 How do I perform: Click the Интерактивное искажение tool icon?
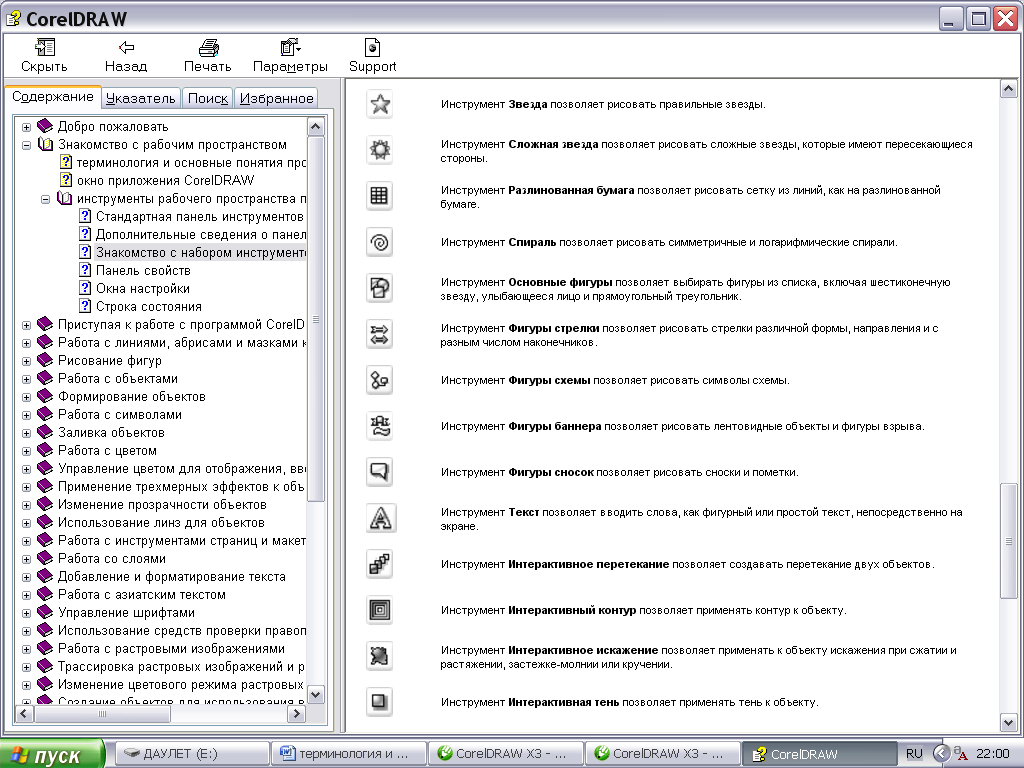[x=379, y=656]
